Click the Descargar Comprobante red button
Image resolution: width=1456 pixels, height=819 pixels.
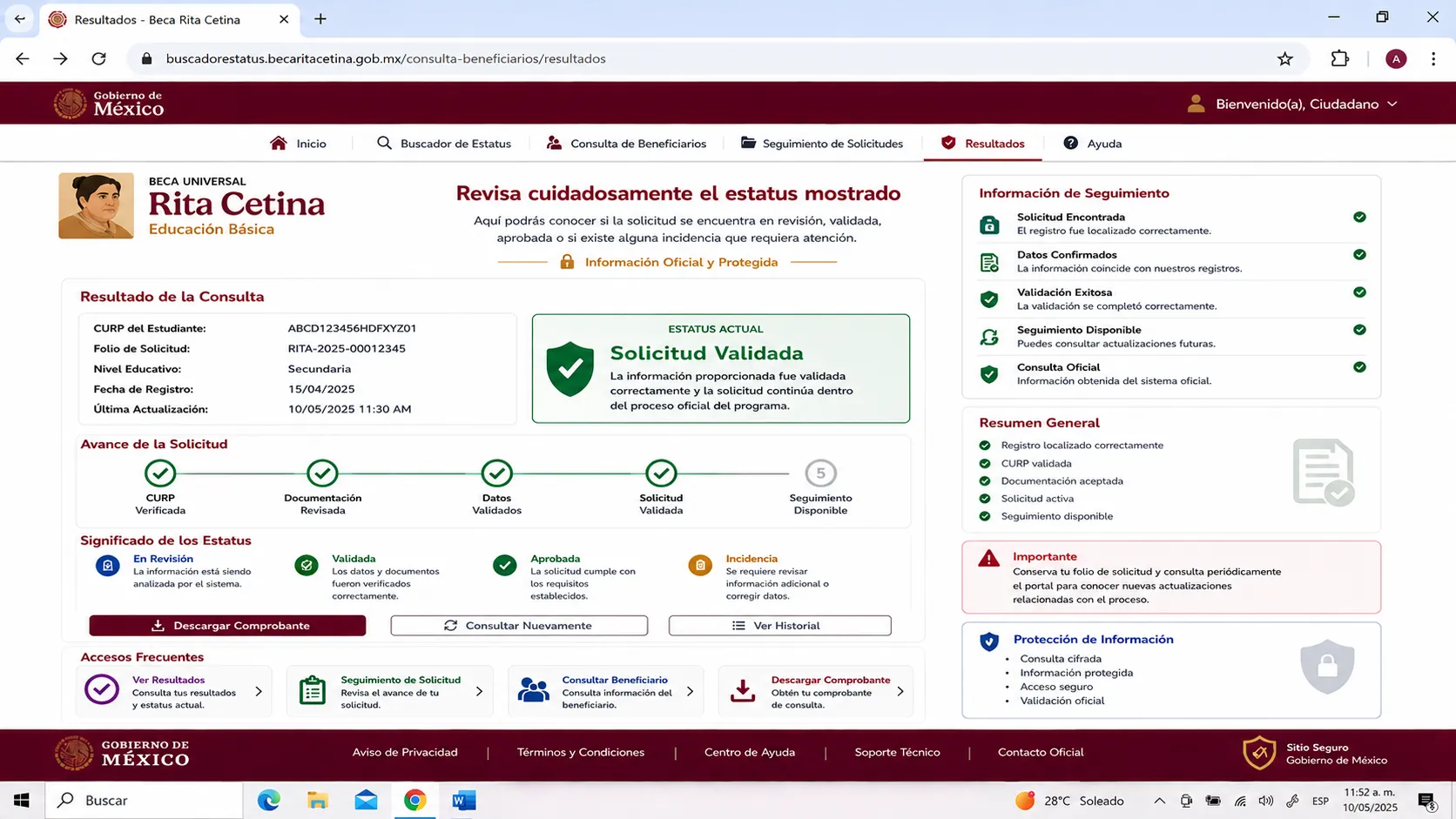[227, 625]
